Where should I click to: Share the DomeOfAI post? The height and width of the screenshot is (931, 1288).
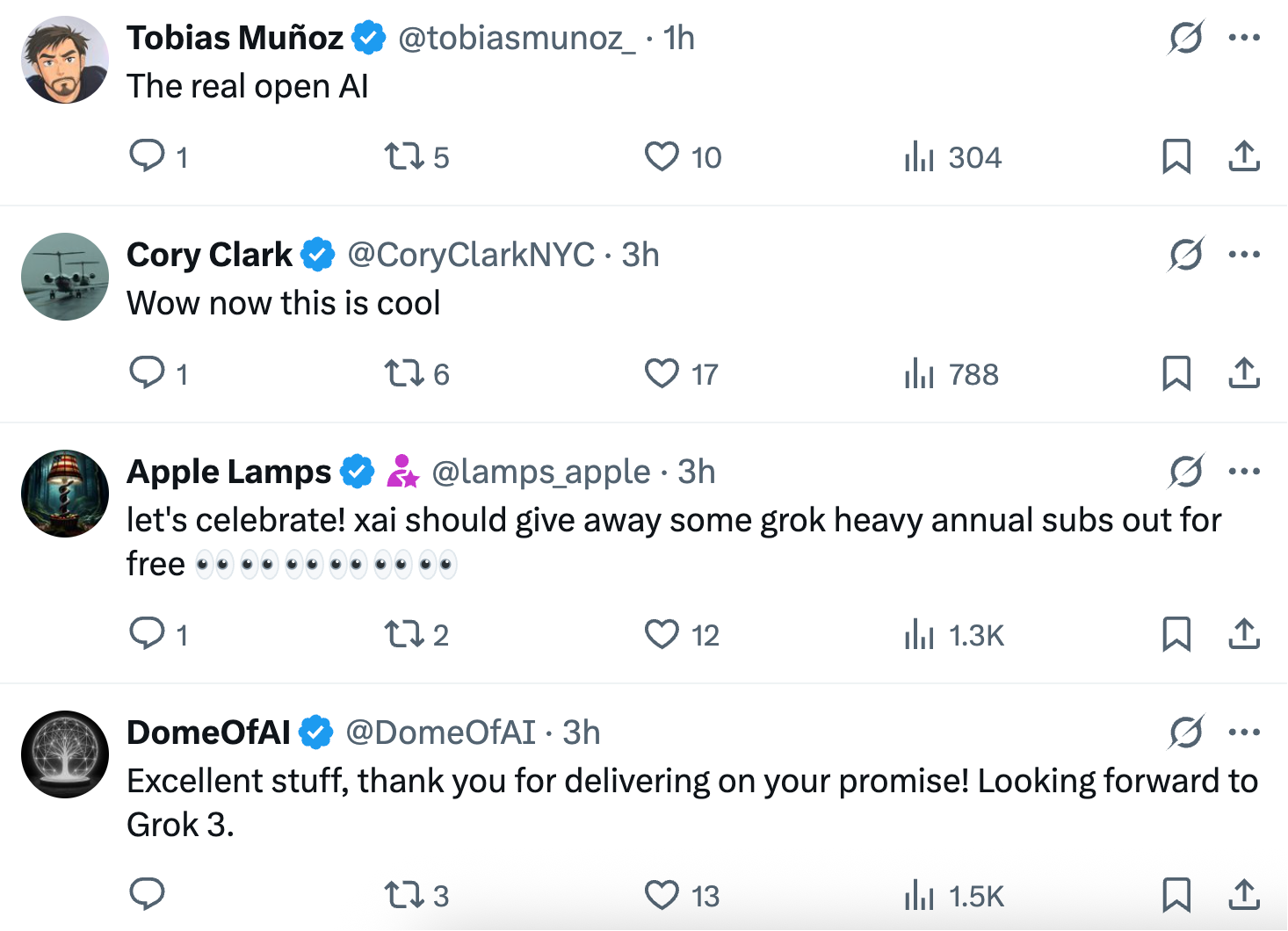[1243, 895]
